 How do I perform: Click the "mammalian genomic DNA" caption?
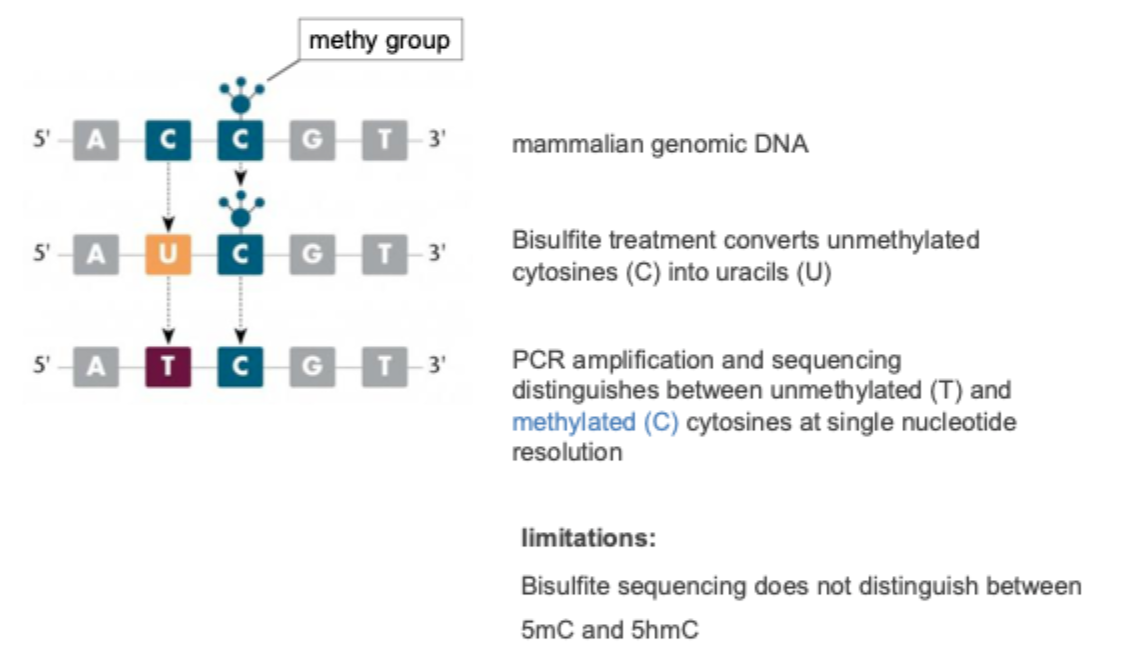click(660, 144)
